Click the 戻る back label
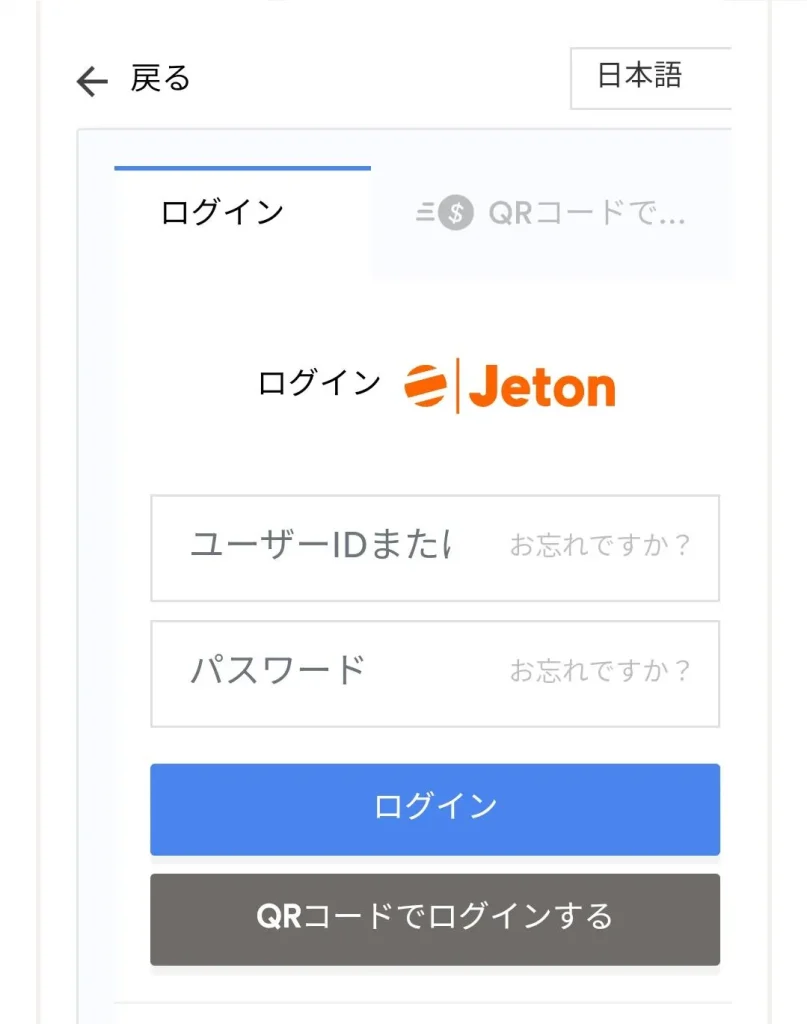Viewport: 807px width, 1024px height. click(160, 79)
